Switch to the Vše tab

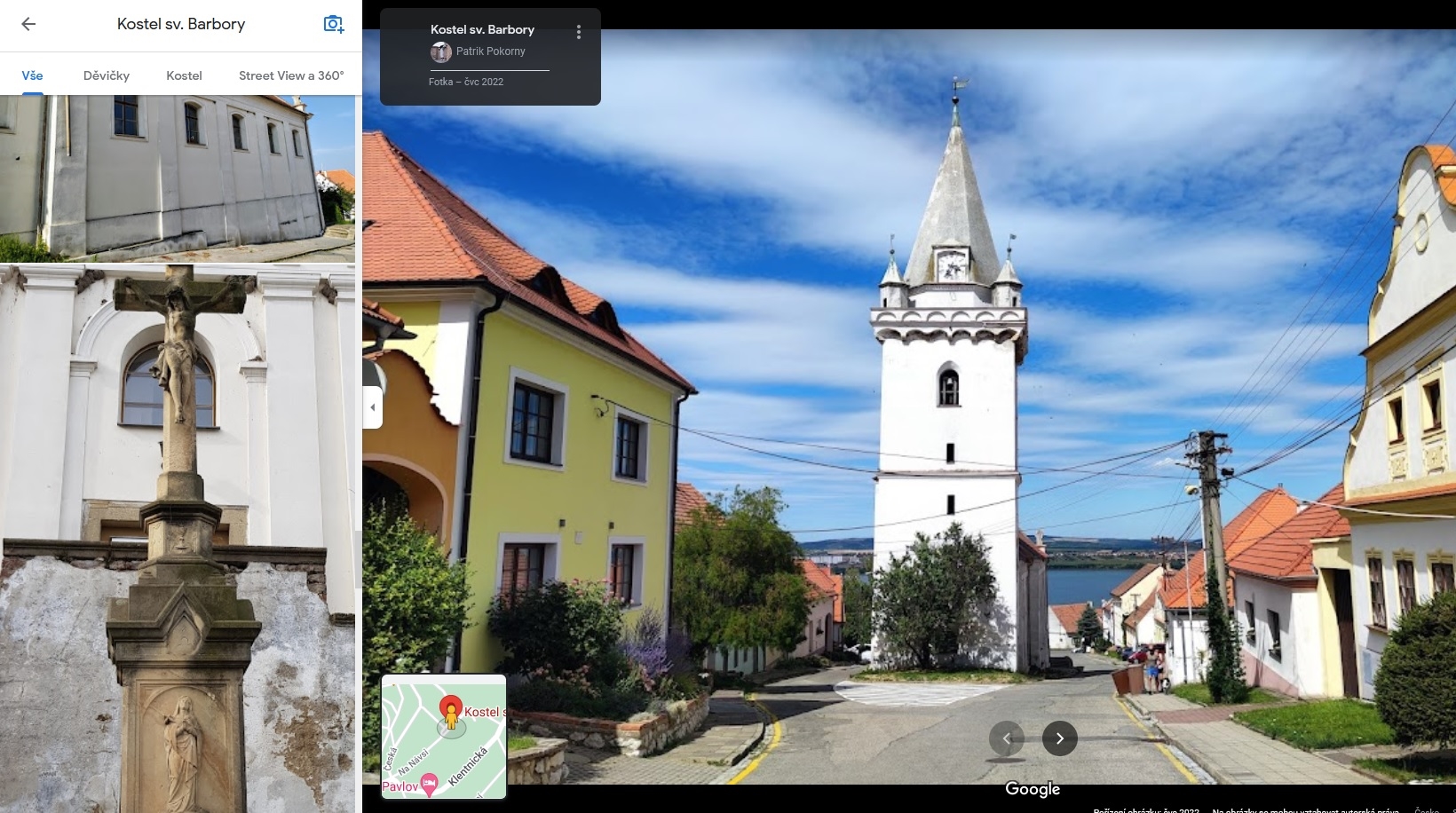pyautogui.click(x=32, y=75)
